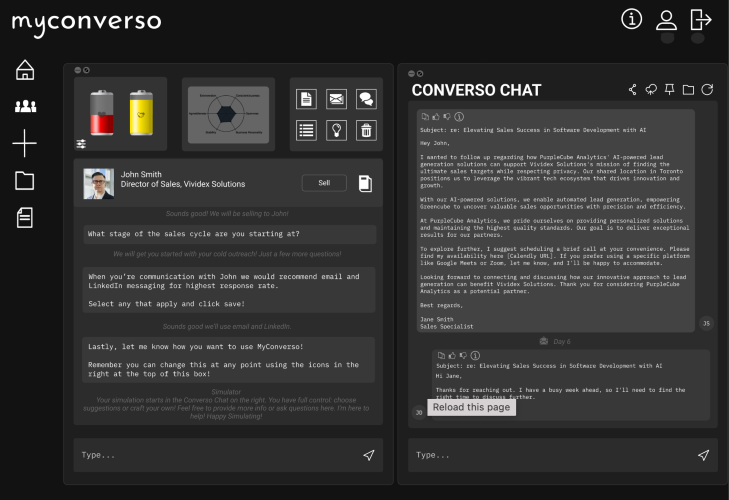Click the lightbulb suggestions icon

tap(336, 129)
